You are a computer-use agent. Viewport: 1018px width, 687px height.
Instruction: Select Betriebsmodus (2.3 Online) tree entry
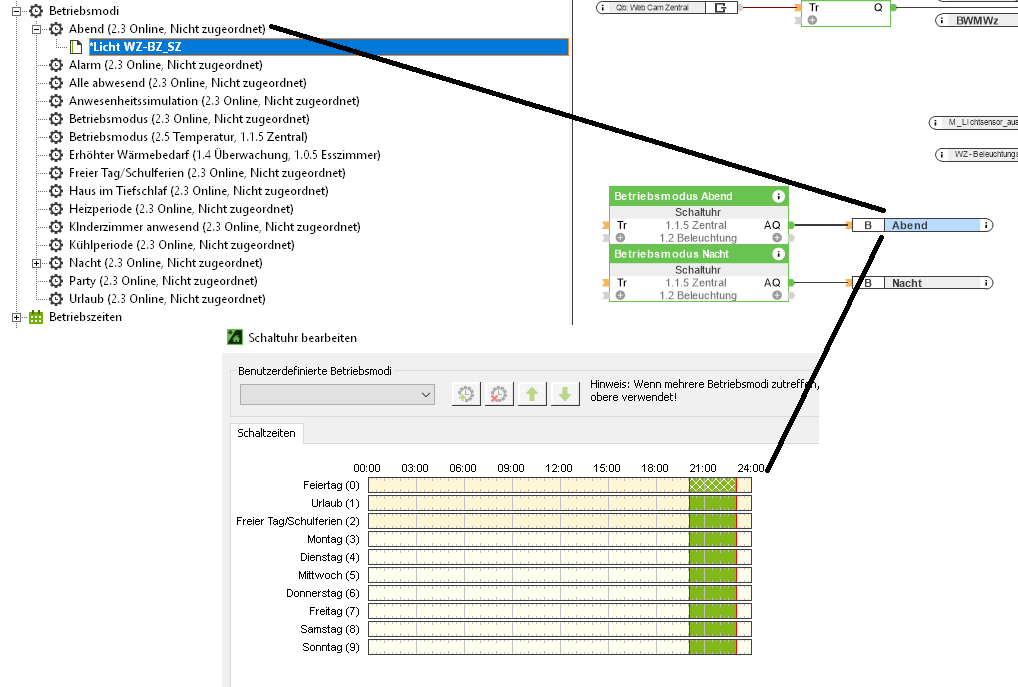pyautogui.click(x=189, y=119)
